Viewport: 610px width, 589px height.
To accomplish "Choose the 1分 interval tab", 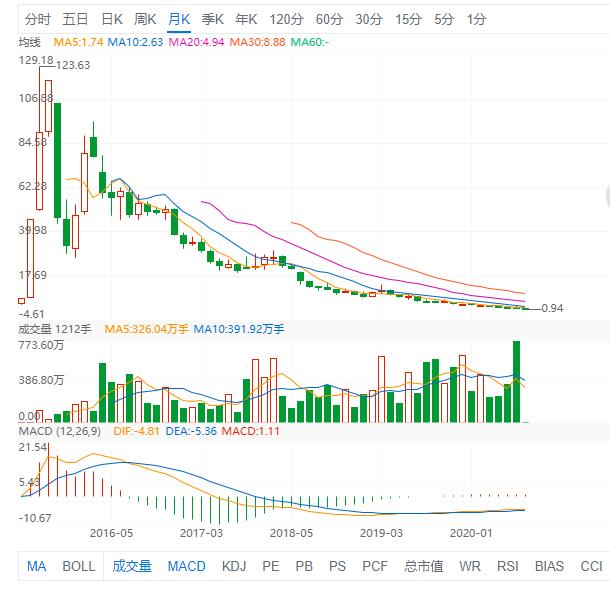I will coord(477,19).
